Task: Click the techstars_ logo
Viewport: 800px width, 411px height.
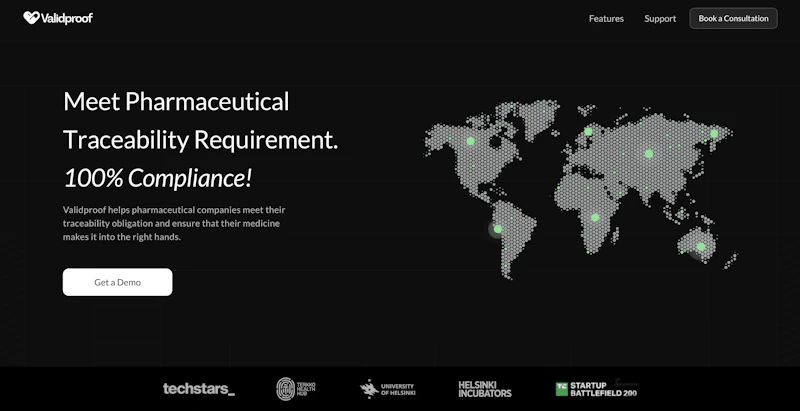Action: click(x=199, y=389)
